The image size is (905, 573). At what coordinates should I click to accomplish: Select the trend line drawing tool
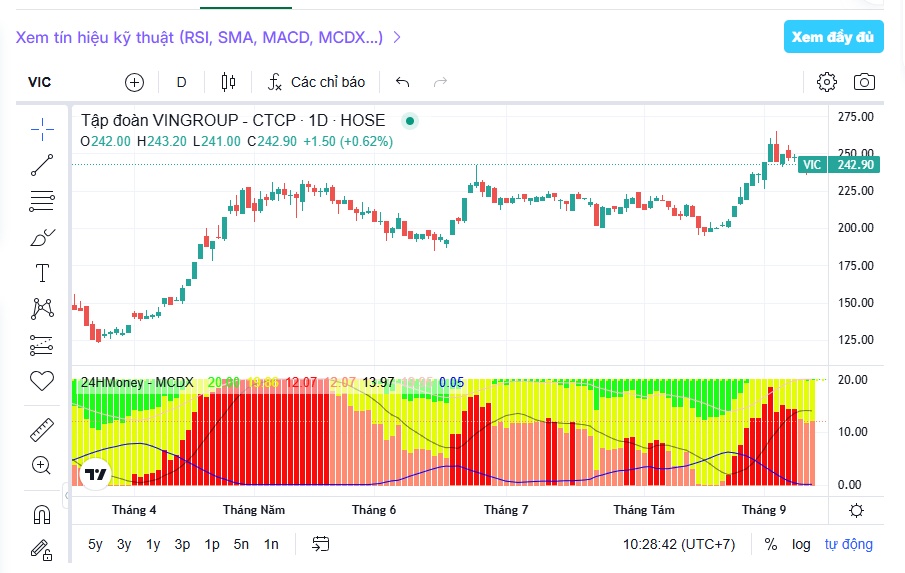click(42, 165)
